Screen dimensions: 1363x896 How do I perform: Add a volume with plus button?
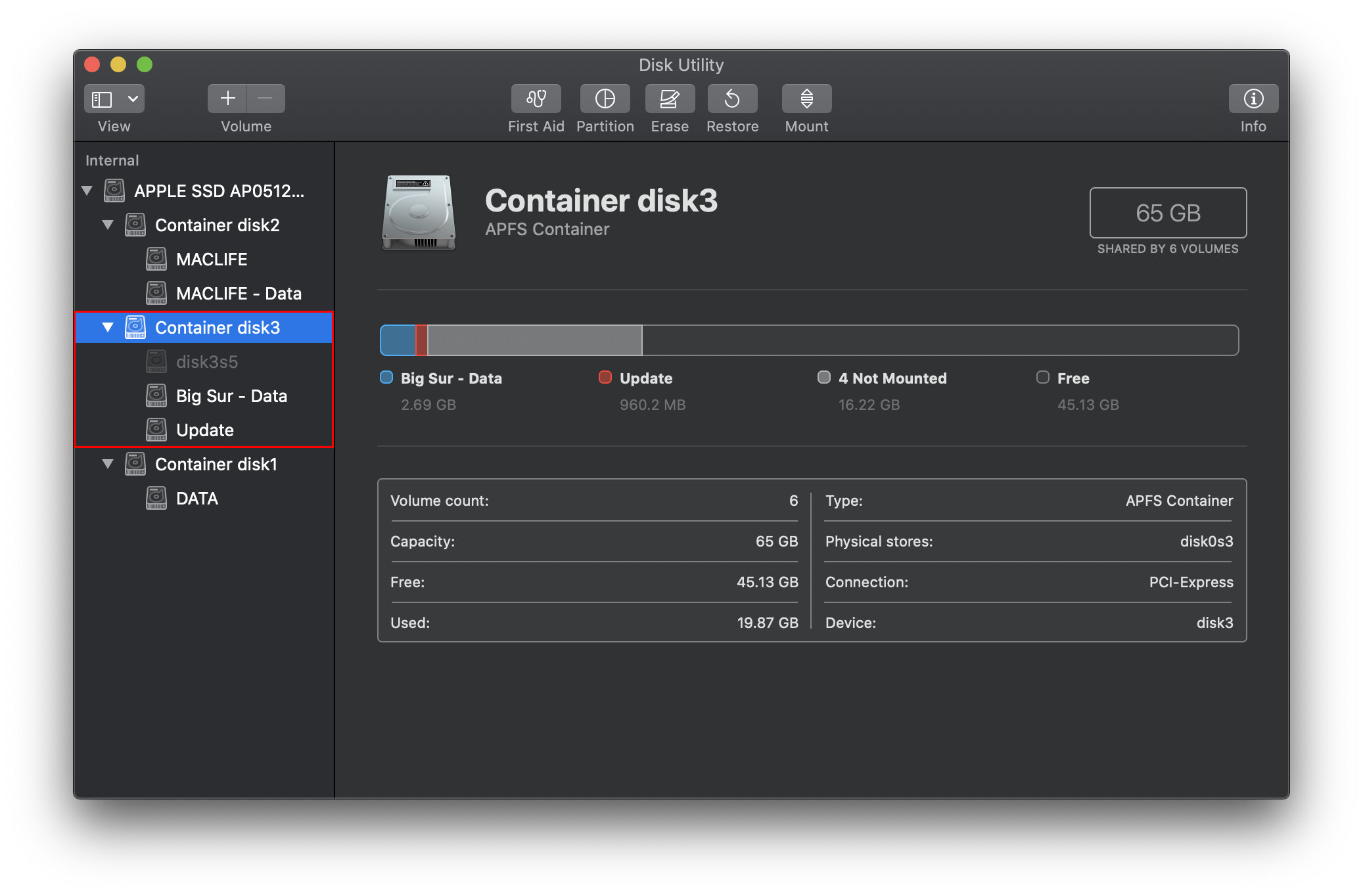[x=227, y=99]
